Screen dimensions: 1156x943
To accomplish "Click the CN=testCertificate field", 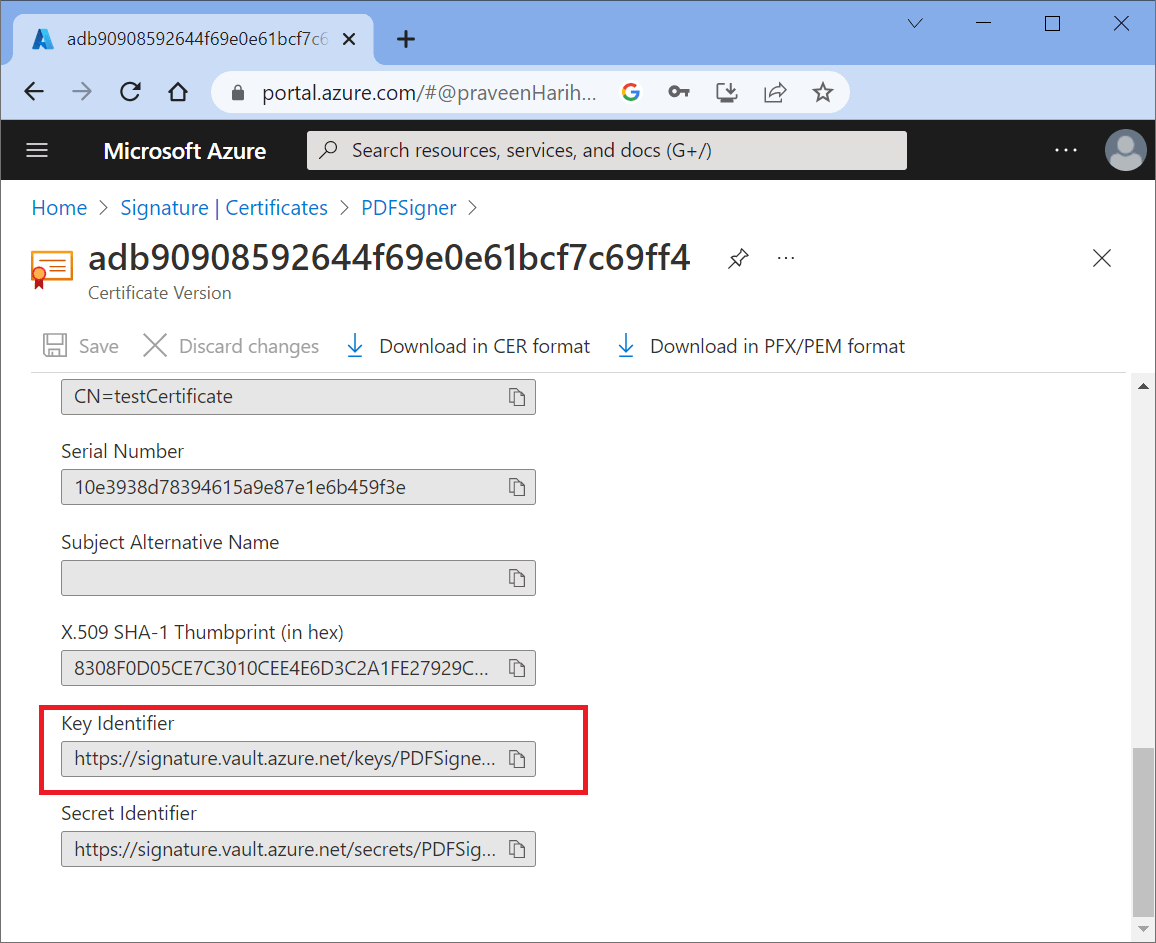I will [298, 397].
